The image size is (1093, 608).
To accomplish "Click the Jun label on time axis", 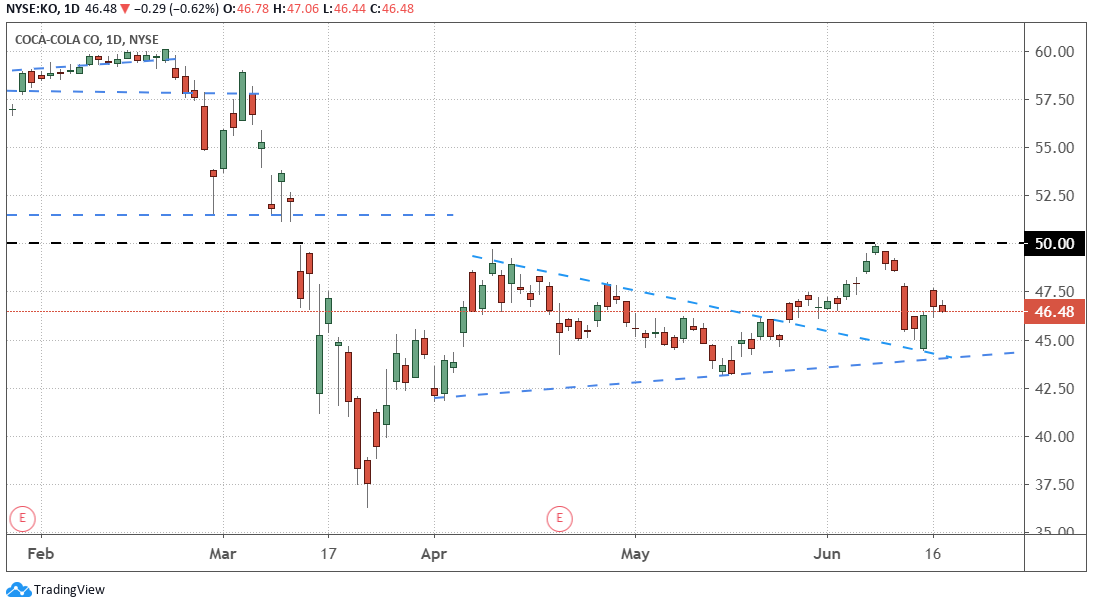I will click(827, 552).
